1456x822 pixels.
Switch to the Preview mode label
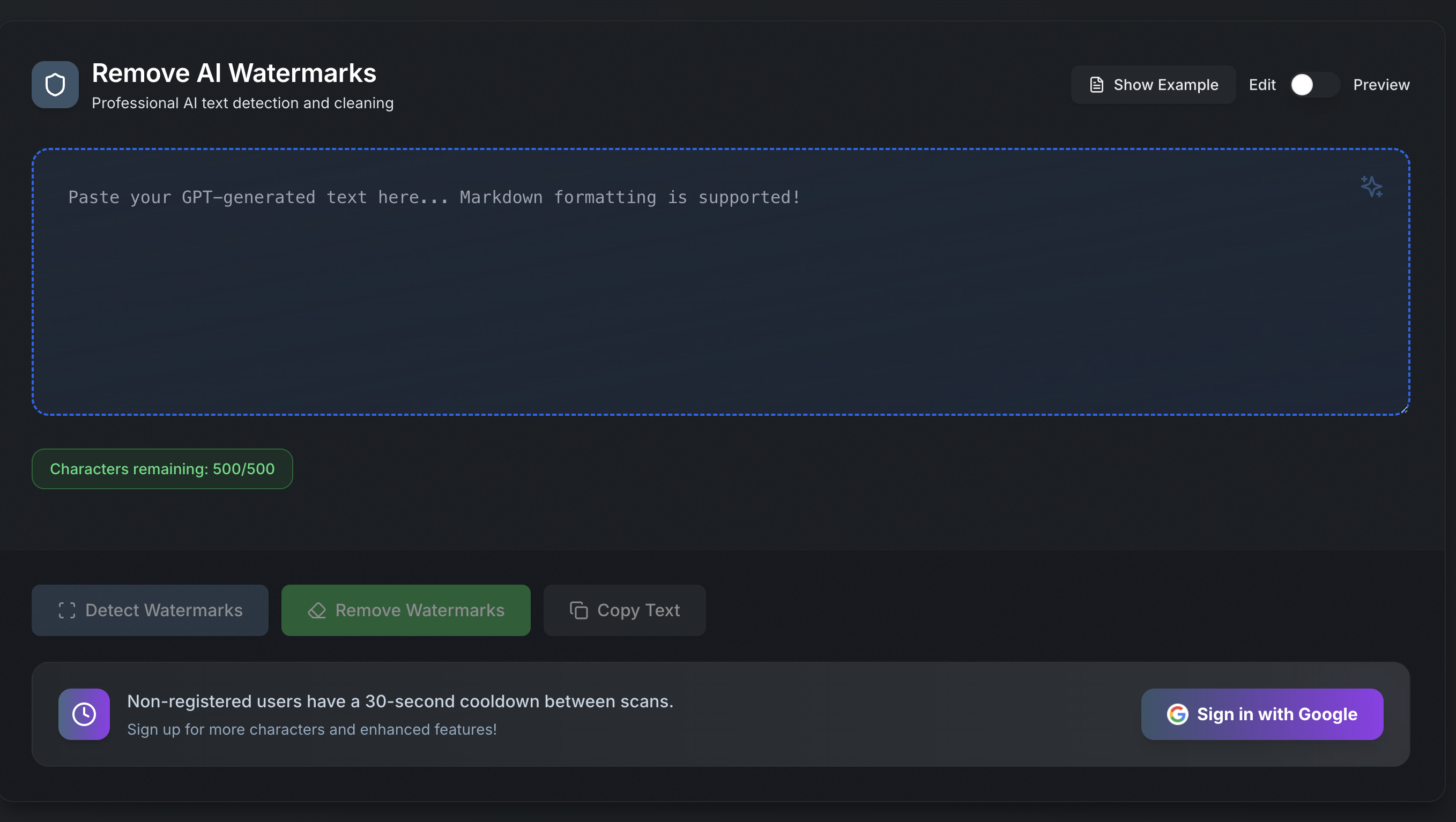point(1381,85)
